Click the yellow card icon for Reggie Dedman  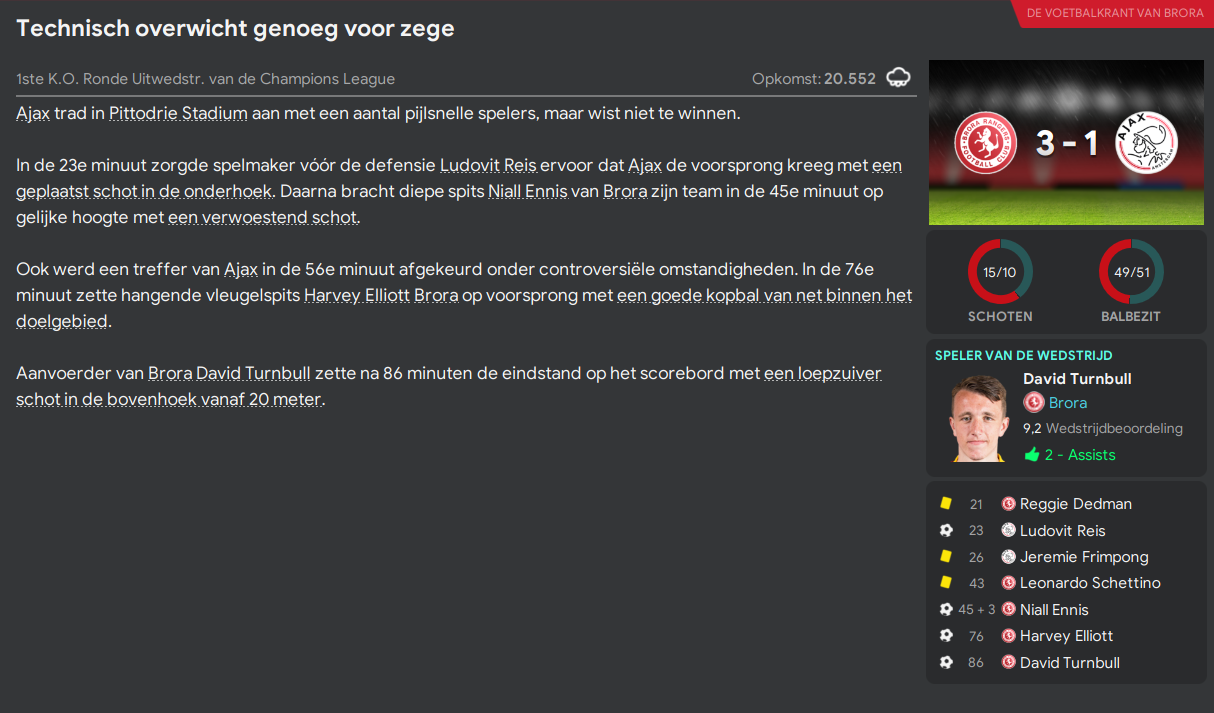(x=946, y=504)
